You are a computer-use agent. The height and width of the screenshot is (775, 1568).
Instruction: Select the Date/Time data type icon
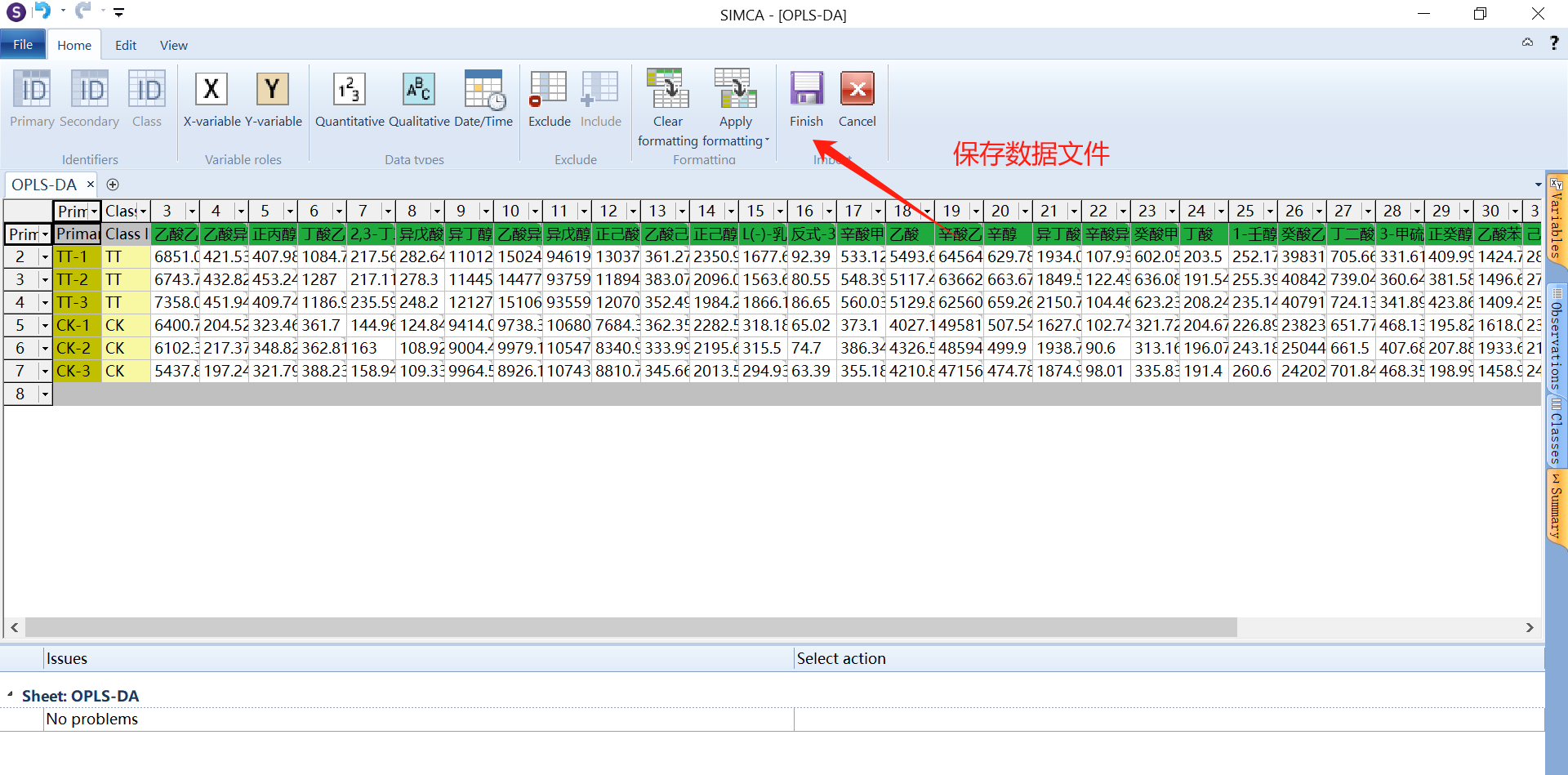coord(483,90)
